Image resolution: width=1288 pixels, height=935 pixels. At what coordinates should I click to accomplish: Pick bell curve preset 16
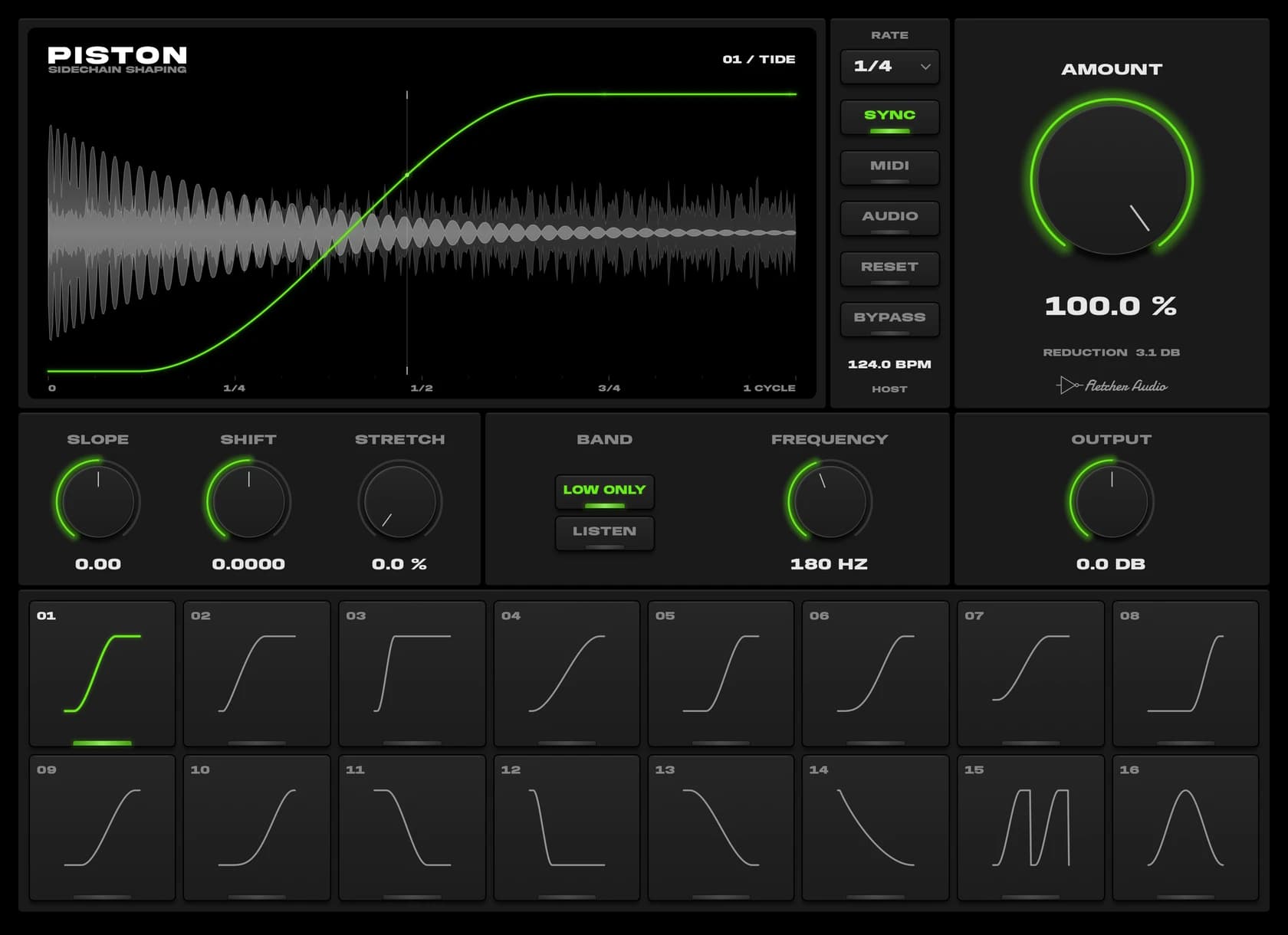1185,828
